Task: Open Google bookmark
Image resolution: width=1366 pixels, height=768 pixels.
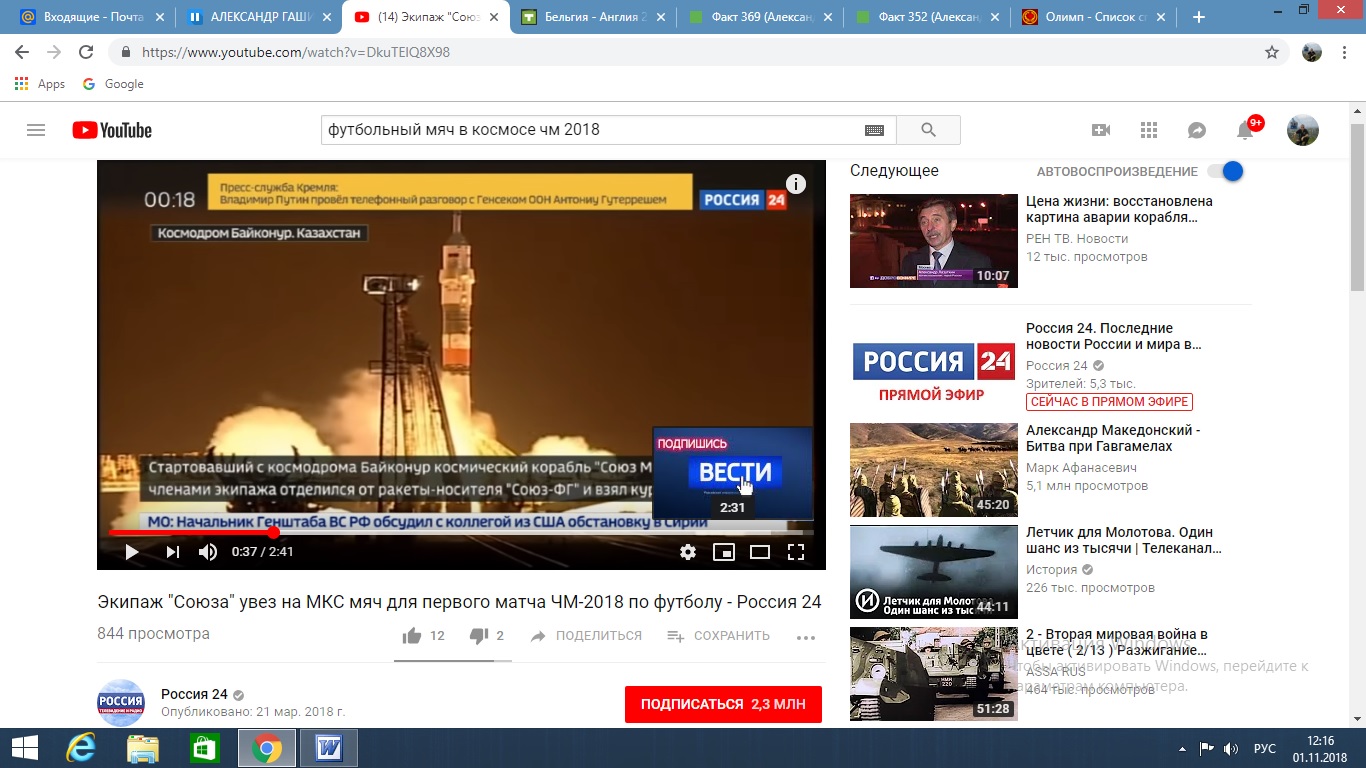Action: coord(113,84)
